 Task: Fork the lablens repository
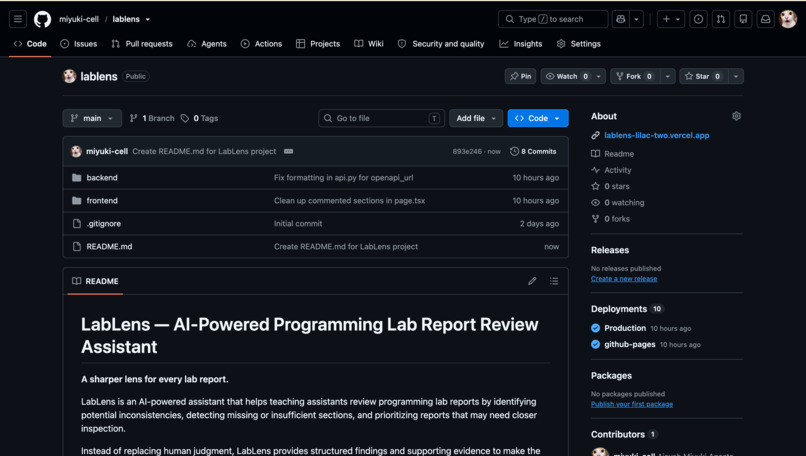click(634, 76)
